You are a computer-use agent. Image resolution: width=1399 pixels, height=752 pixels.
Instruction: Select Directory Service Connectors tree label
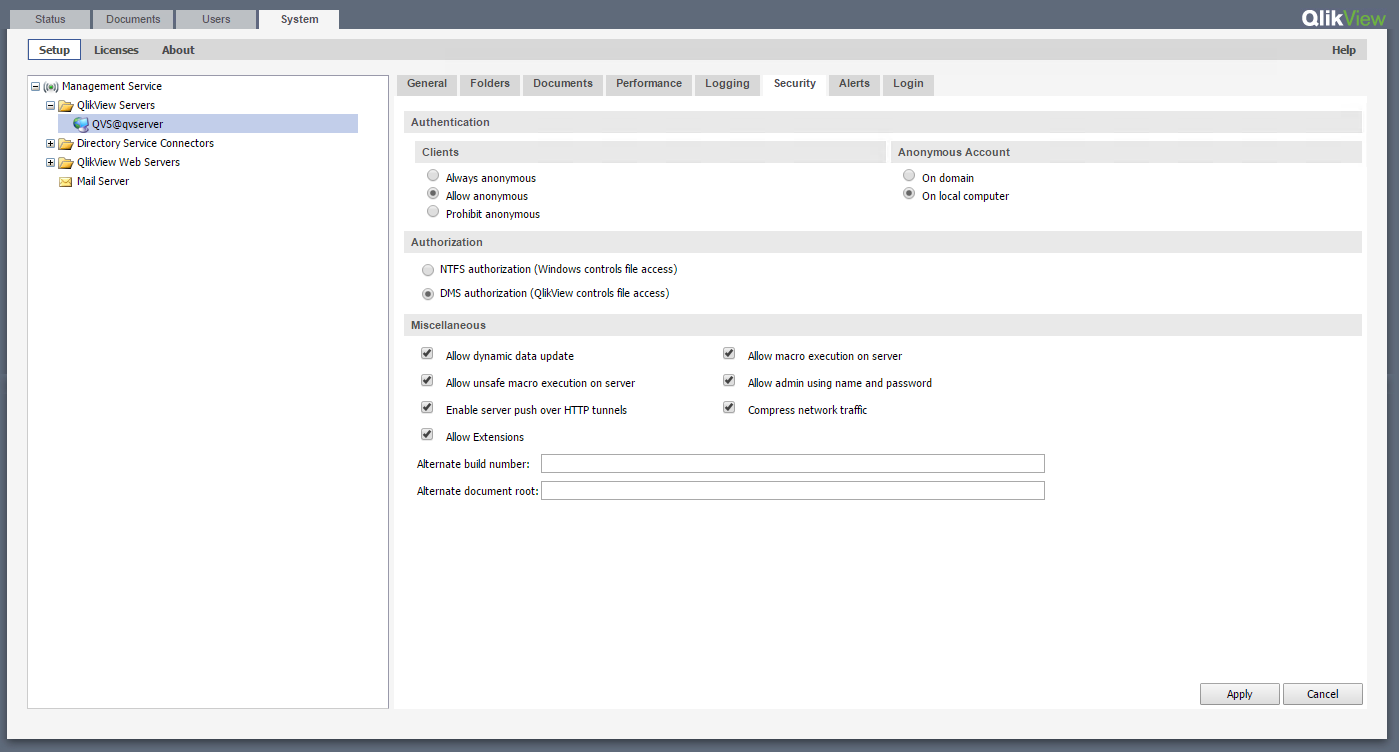pos(145,144)
